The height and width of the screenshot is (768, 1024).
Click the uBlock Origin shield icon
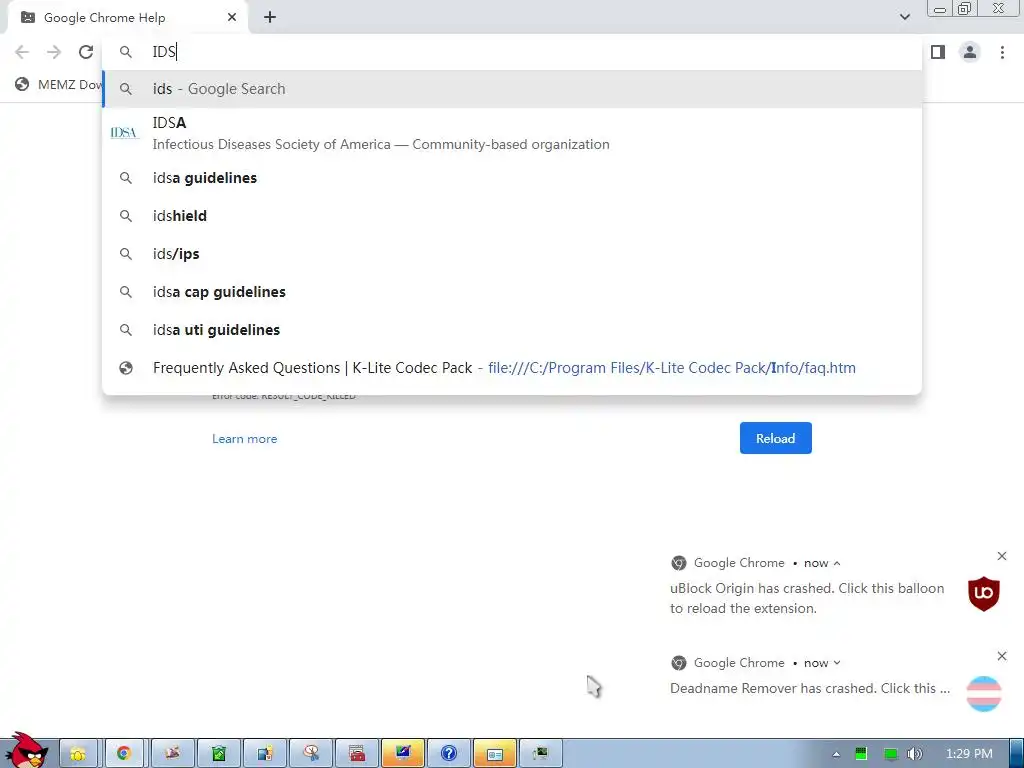click(984, 594)
